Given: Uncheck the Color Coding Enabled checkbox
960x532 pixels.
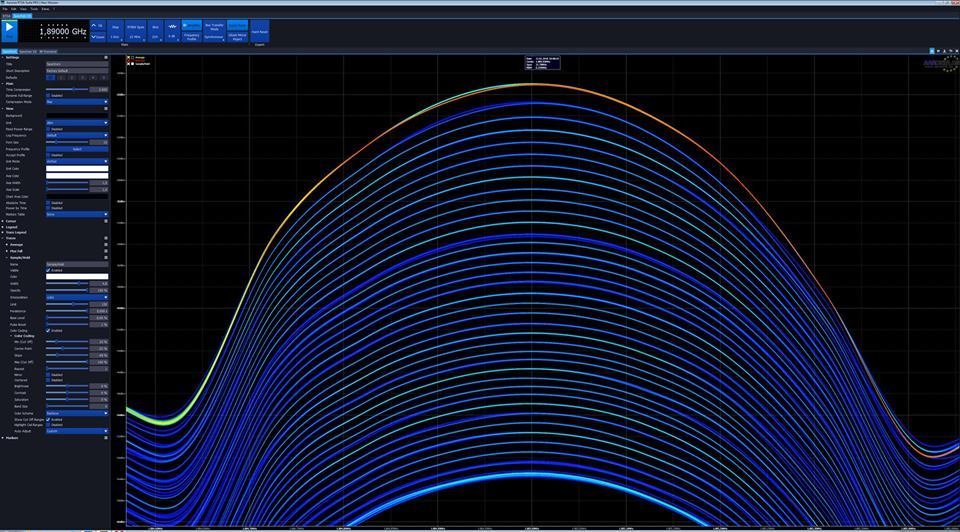Looking at the screenshot, I should [48, 331].
